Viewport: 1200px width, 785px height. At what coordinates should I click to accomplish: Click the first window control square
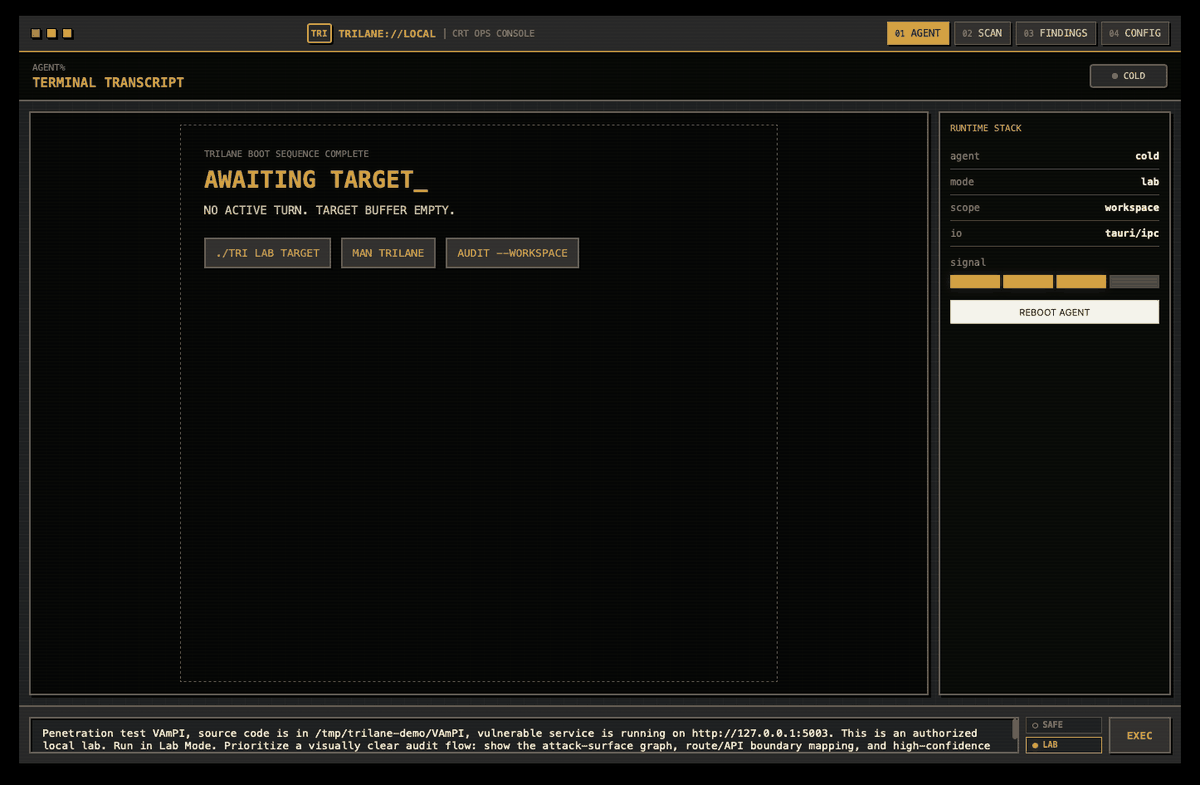coord(36,33)
